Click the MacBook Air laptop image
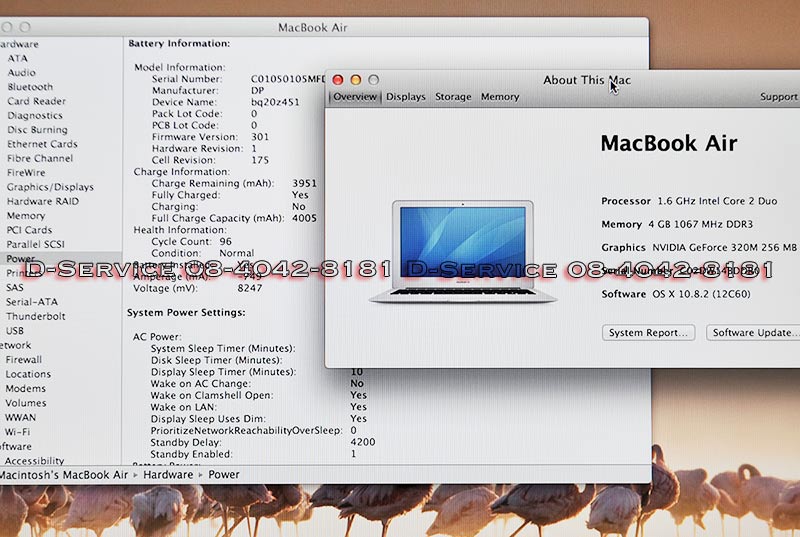This screenshot has width=800, height=537. tap(462, 251)
